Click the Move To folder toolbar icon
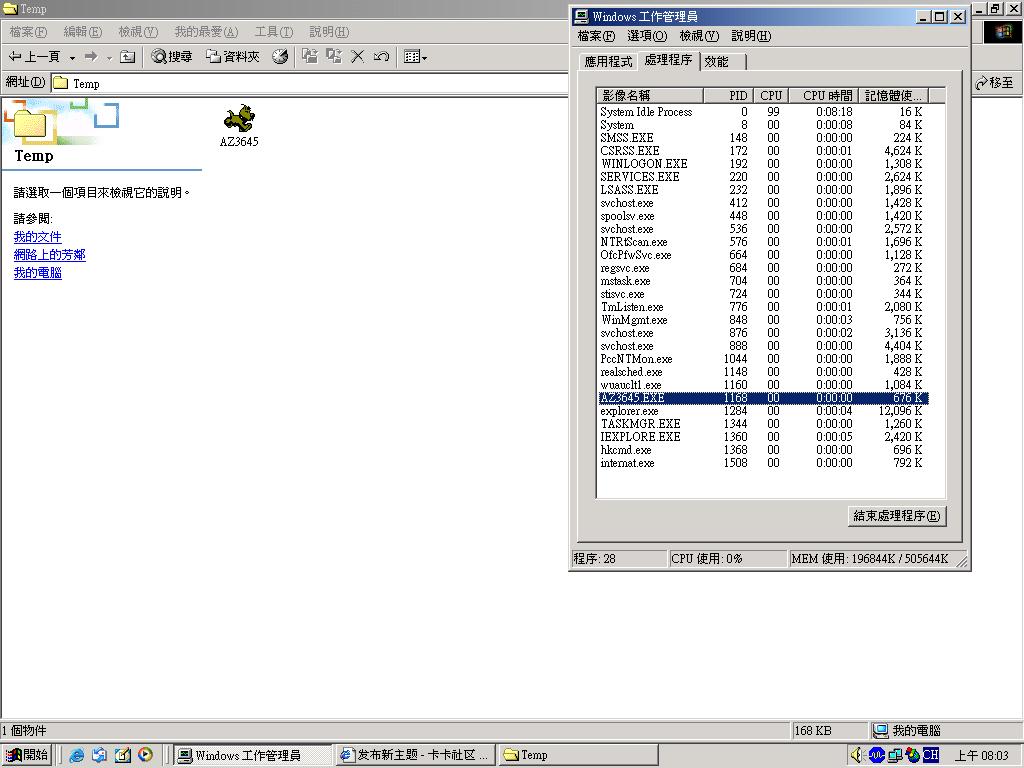This screenshot has height=768, width=1024. point(310,57)
